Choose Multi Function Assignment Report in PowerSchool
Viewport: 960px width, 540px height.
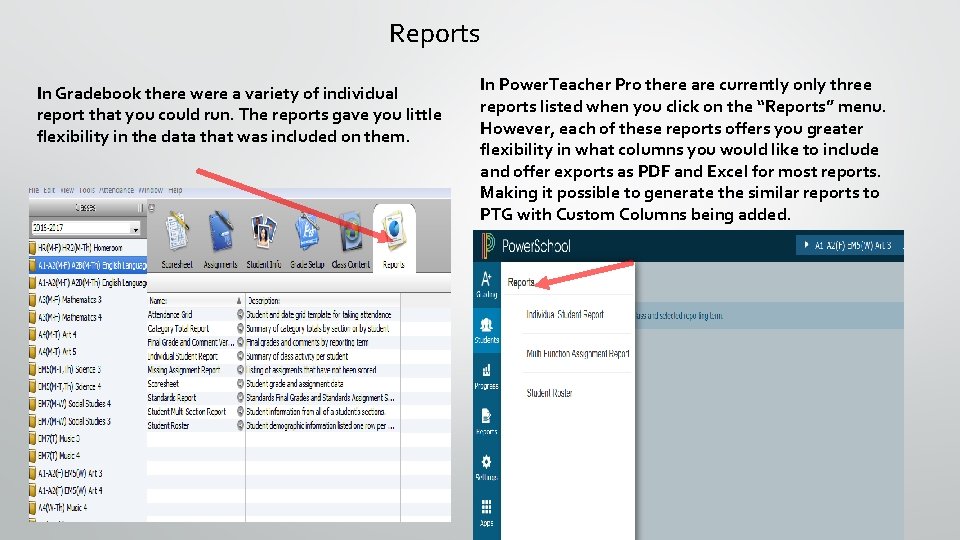tap(578, 353)
